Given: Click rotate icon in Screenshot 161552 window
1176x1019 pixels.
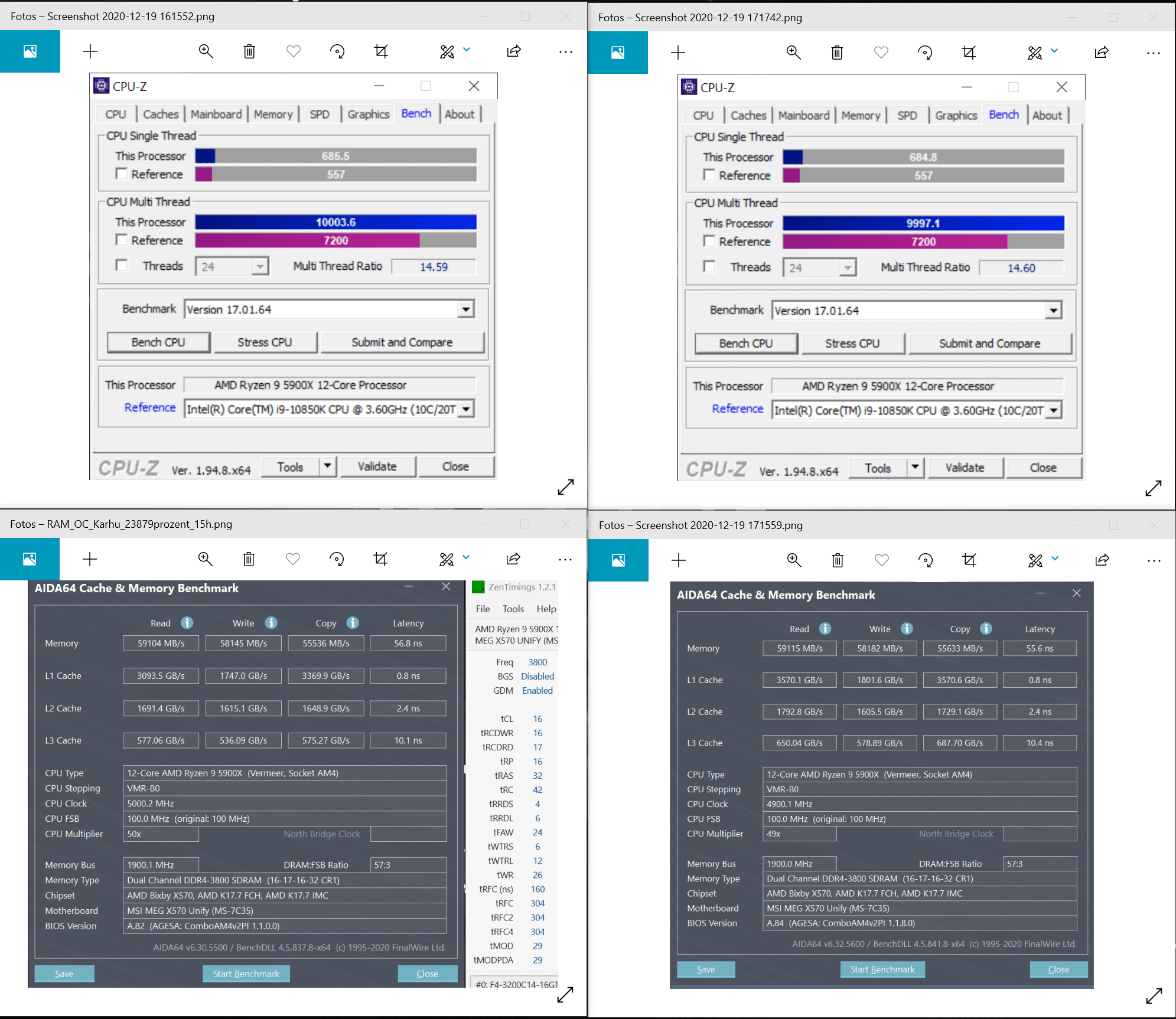Looking at the screenshot, I should point(337,51).
